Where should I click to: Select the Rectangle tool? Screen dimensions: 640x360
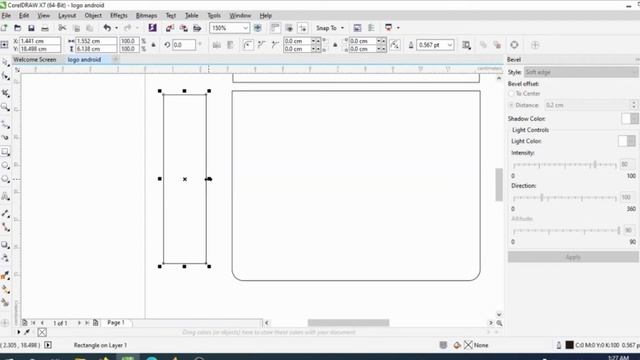click(5, 152)
